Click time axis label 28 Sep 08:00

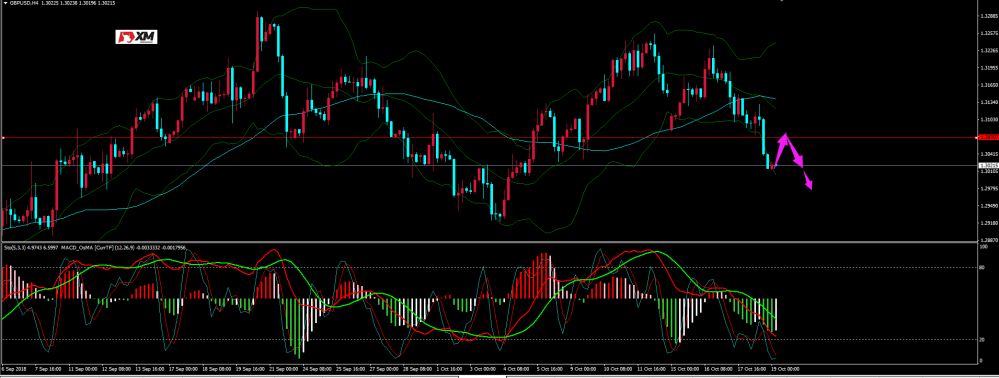coord(417,368)
